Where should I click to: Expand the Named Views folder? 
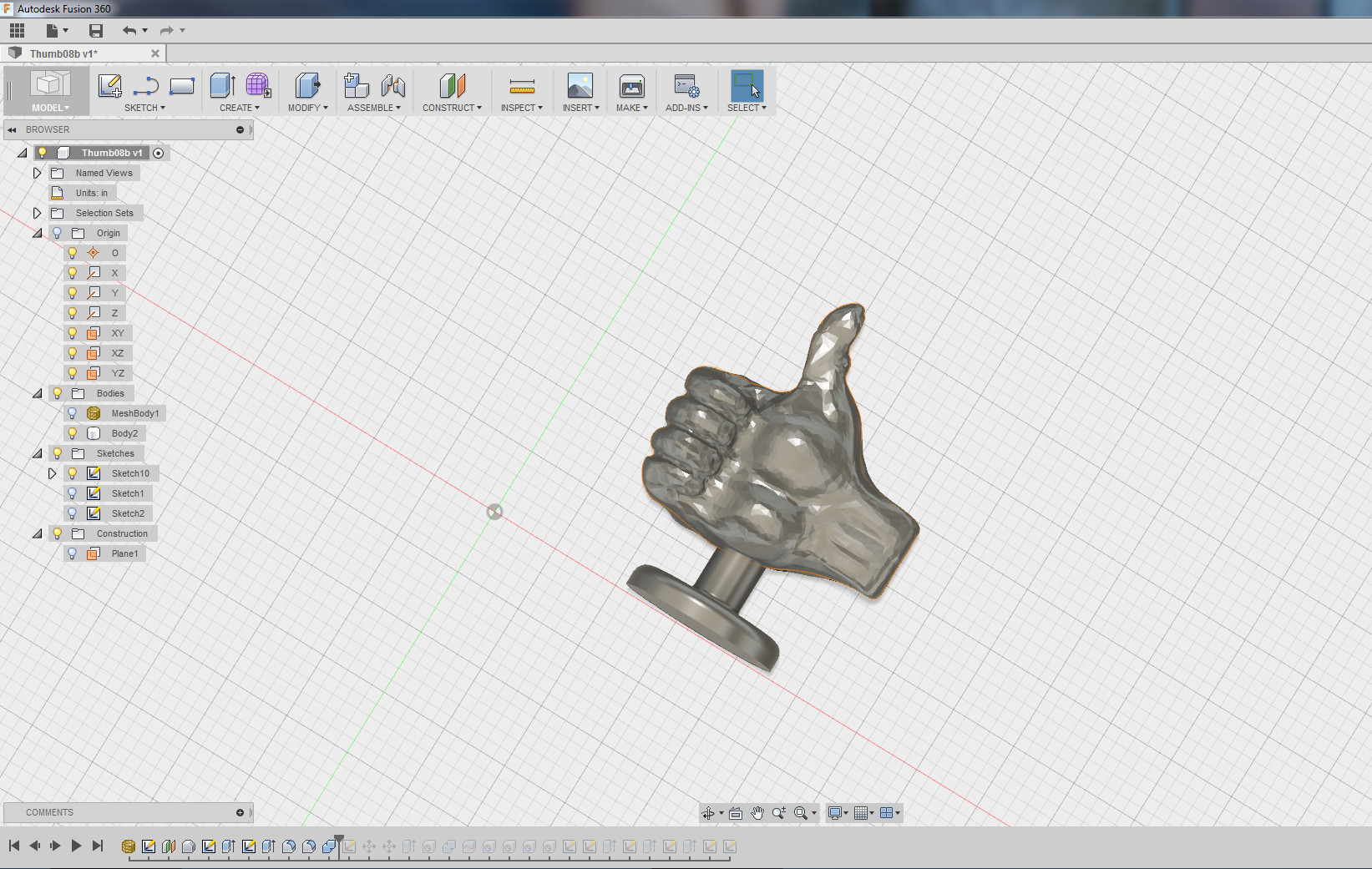[37, 173]
